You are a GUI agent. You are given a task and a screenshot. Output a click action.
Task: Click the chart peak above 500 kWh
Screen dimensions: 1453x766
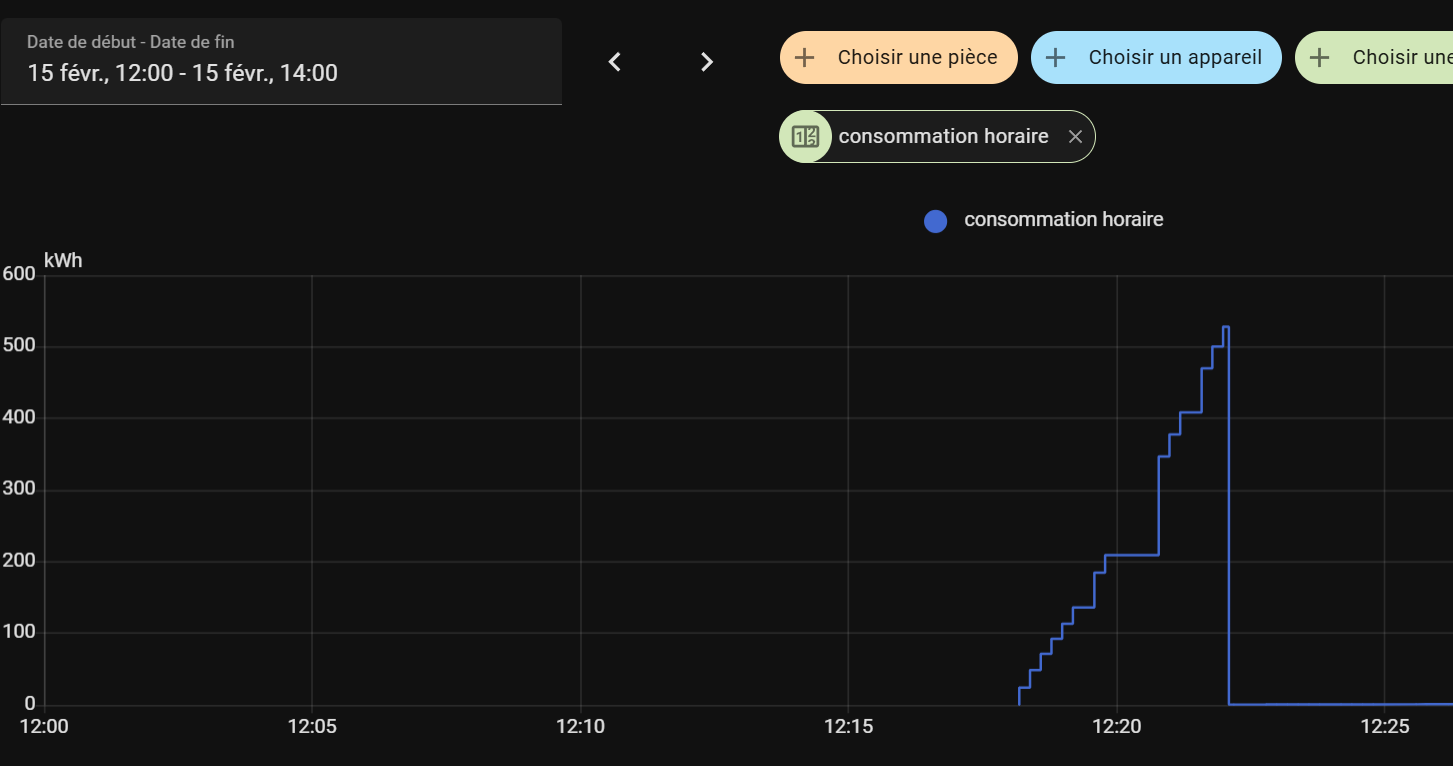pyautogui.click(x=1226, y=327)
